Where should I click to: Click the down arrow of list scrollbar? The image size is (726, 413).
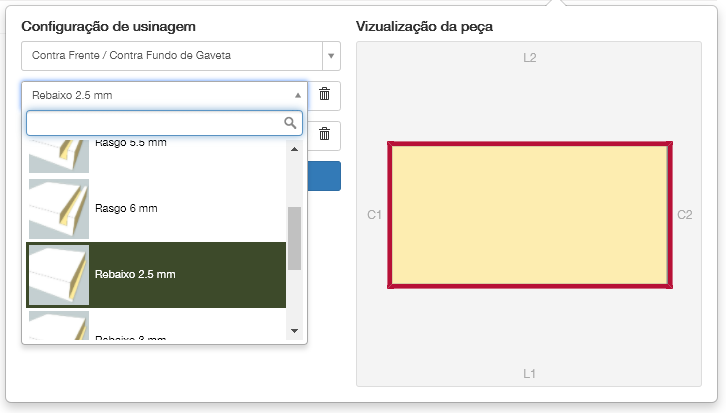click(294, 331)
